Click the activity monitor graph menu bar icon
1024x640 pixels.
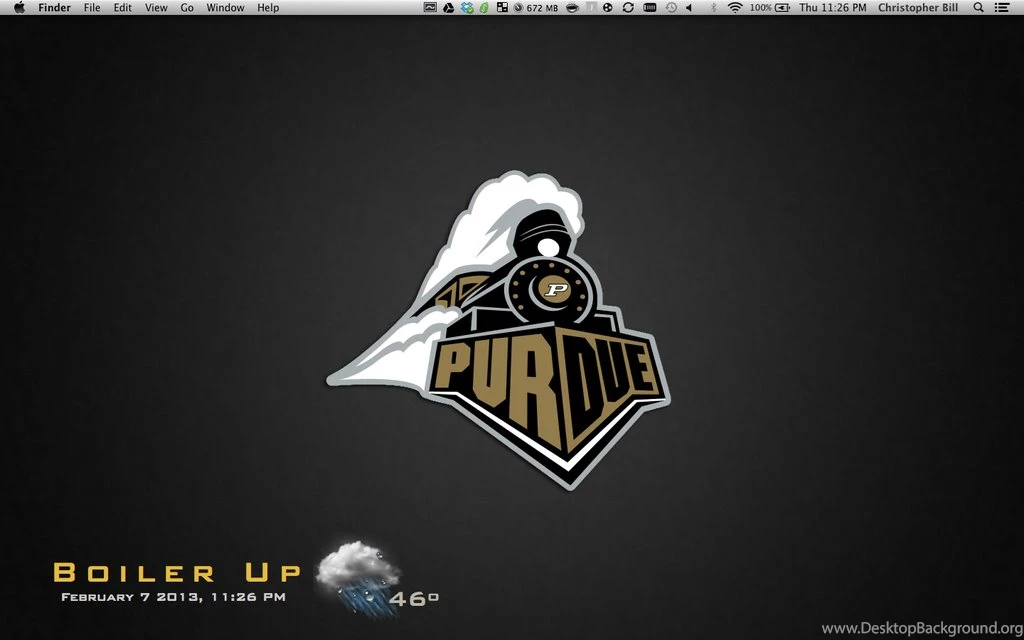pyautogui.click(x=430, y=7)
